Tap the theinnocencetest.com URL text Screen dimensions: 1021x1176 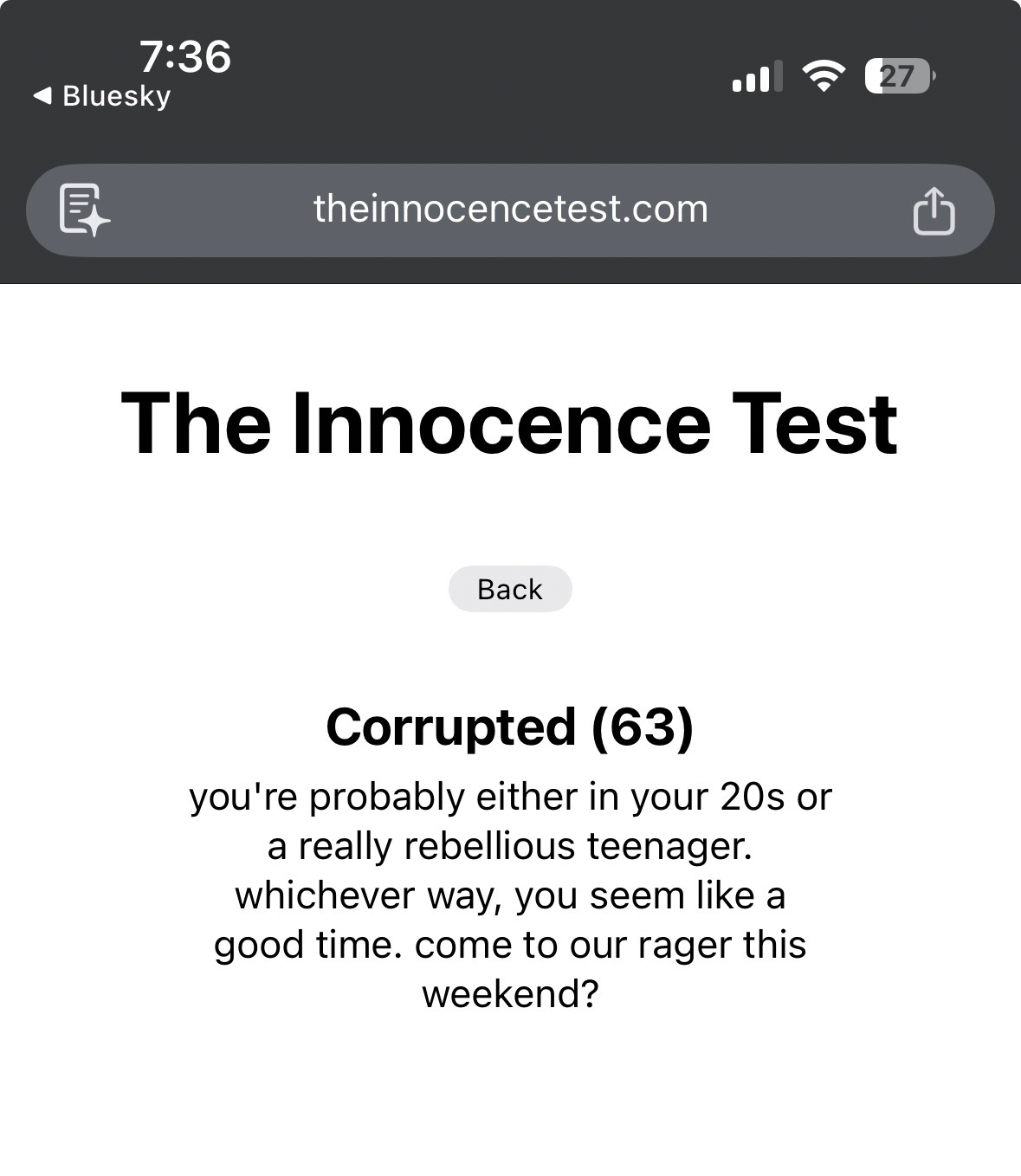pyautogui.click(x=511, y=209)
